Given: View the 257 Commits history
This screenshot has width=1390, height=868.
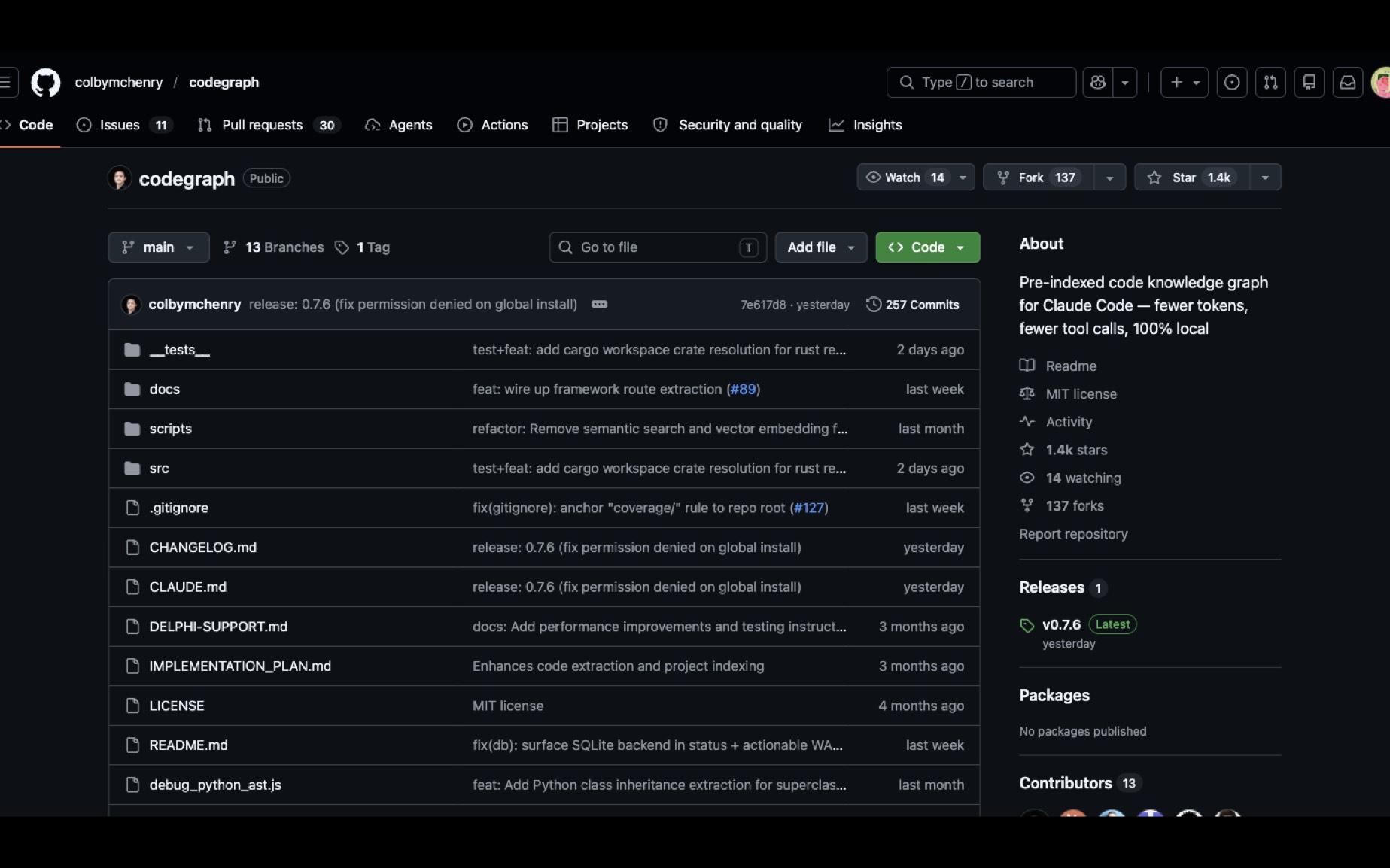Looking at the screenshot, I should [913, 305].
